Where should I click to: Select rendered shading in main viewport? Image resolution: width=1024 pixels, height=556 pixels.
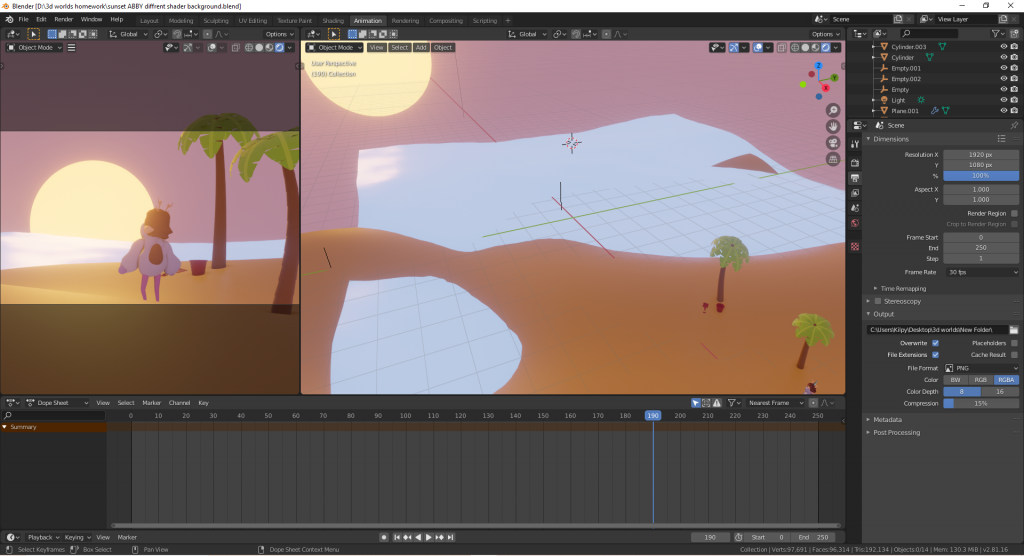[x=826, y=48]
